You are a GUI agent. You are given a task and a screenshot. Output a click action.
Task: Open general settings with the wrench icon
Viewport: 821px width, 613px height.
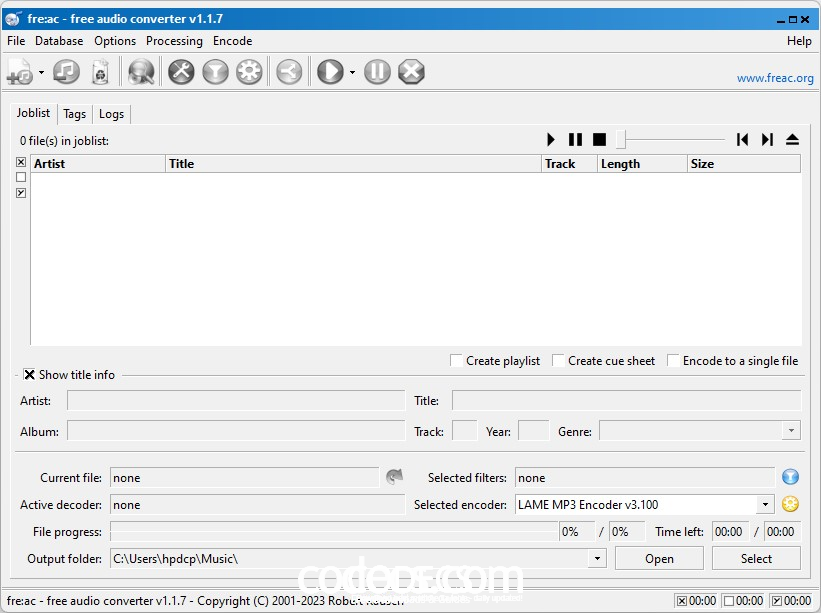click(181, 72)
